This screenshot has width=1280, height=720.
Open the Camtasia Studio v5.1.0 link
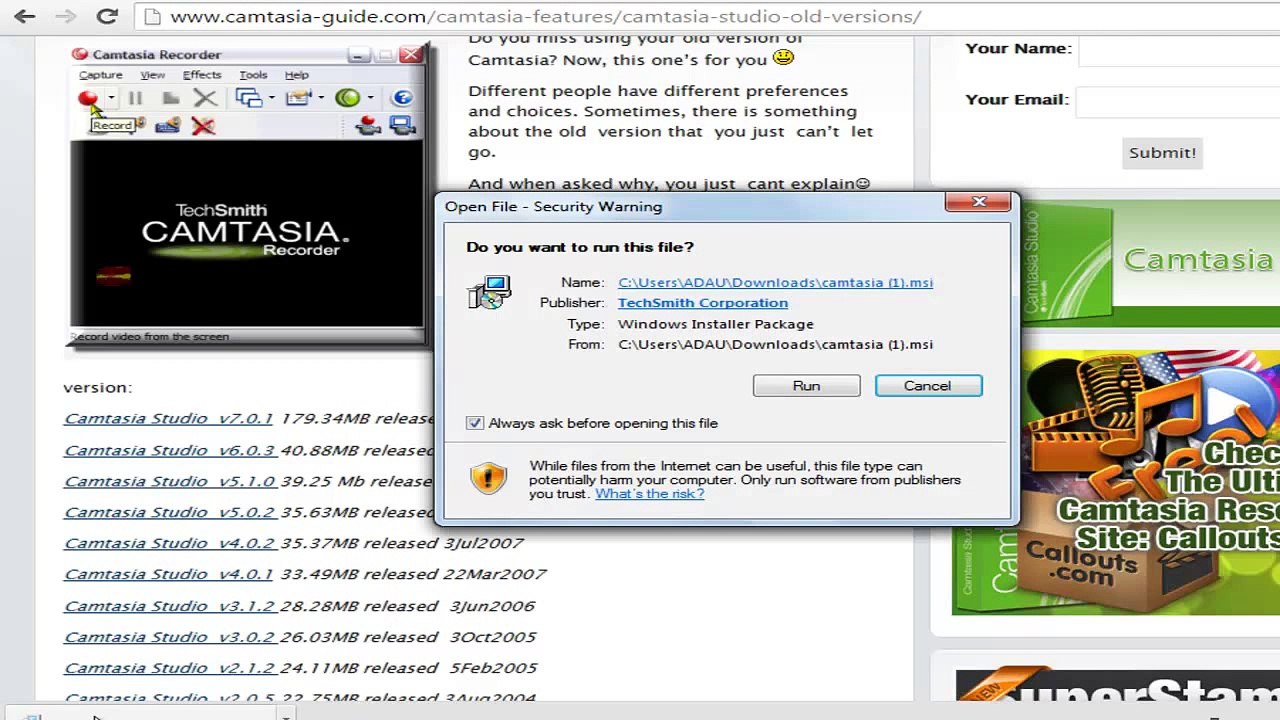[170, 482]
